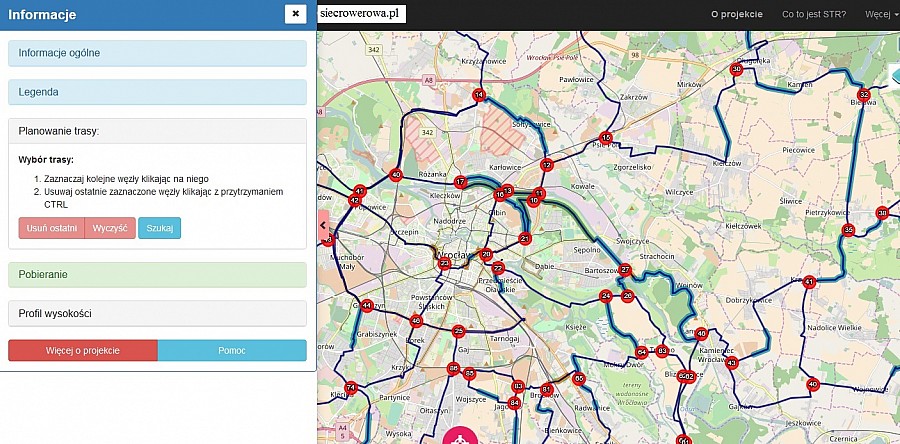
Task: Click the Szukaj button
Action: [x=159, y=228]
